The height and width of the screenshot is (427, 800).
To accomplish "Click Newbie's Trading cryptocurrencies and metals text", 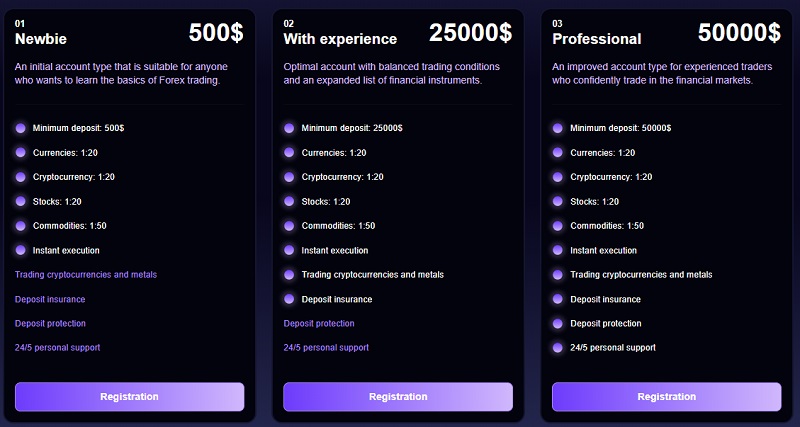I will [86, 274].
